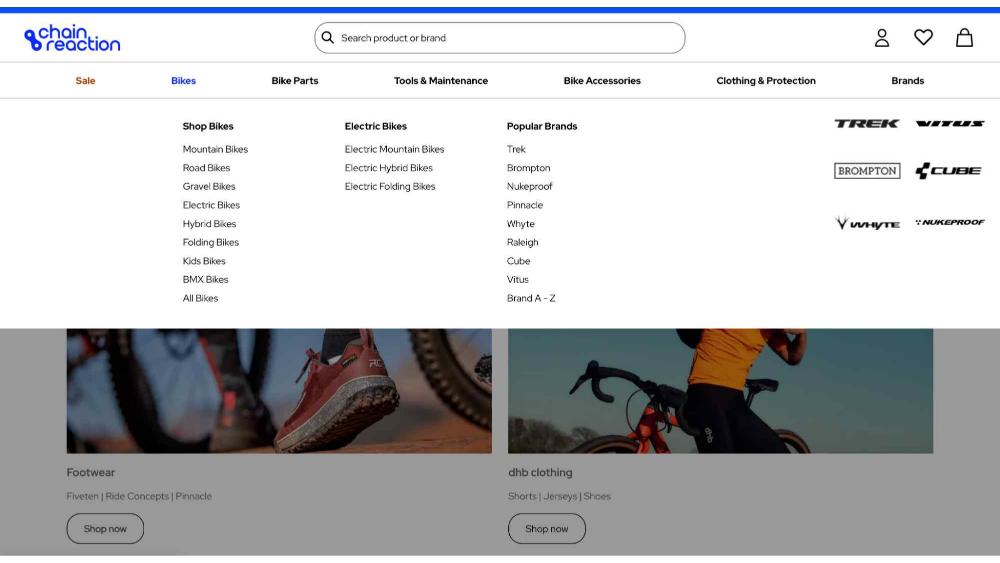The height and width of the screenshot is (563, 1000).
Task: Open the Brands menu item
Action: click(907, 81)
